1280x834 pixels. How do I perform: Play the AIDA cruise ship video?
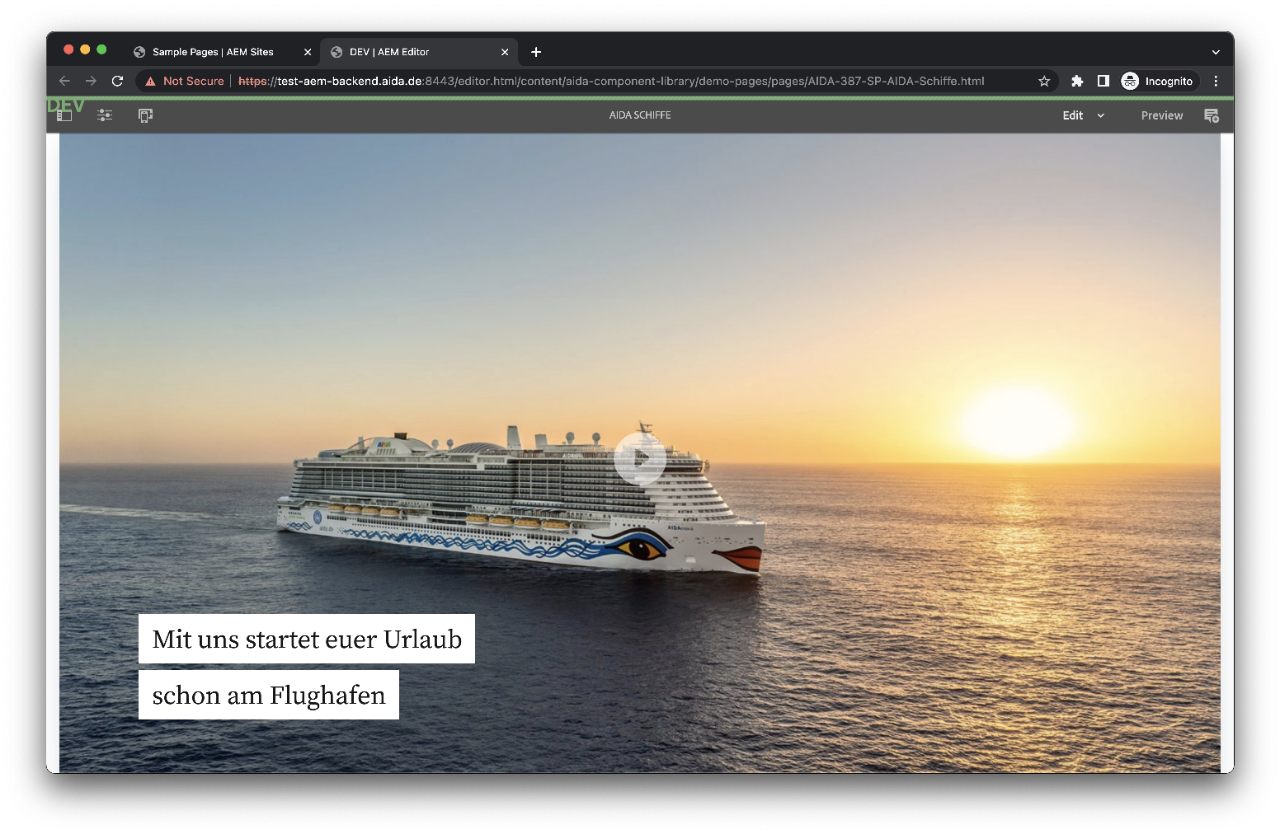coord(641,458)
